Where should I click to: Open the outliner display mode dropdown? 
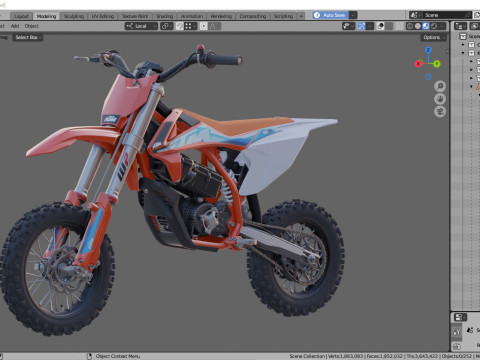[475, 26]
